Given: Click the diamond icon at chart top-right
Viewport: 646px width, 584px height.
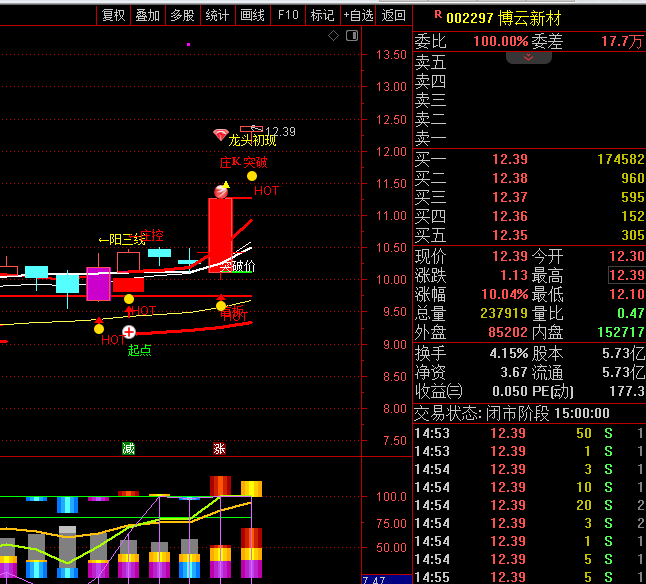Looking at the screenshot, I should pyautogui.click(x=333, y=36).
